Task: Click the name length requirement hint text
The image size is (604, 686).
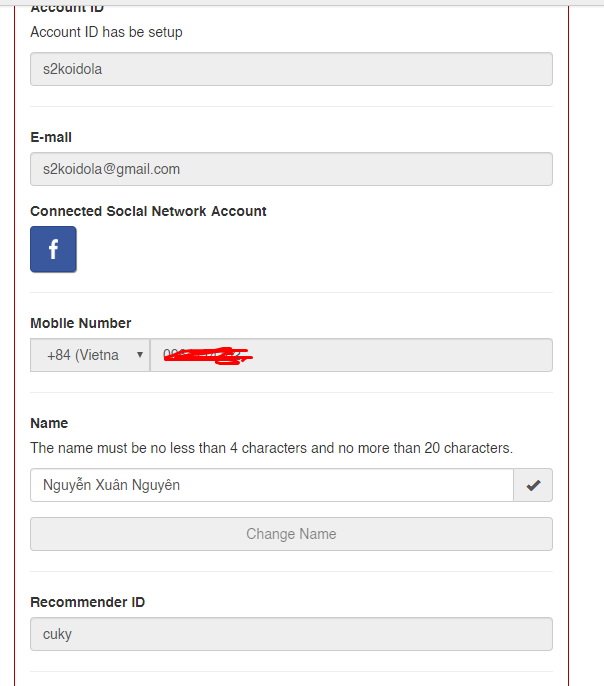Action: pos(271,448)
